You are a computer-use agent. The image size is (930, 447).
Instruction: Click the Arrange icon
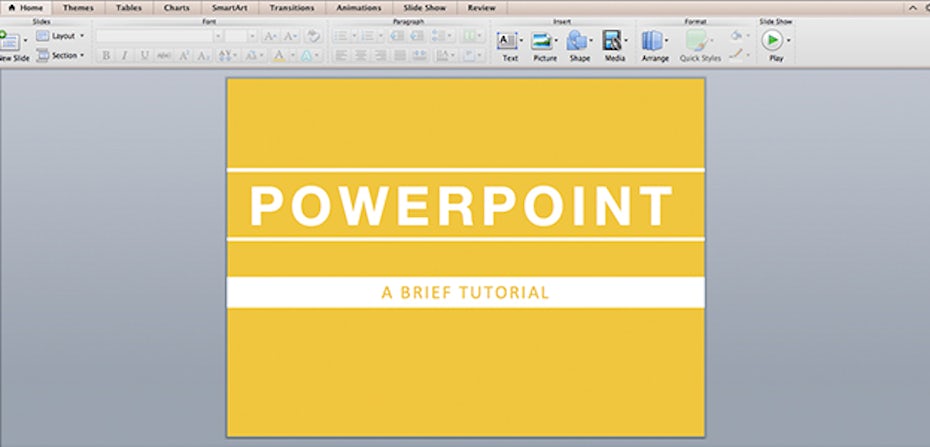(653, 41)
